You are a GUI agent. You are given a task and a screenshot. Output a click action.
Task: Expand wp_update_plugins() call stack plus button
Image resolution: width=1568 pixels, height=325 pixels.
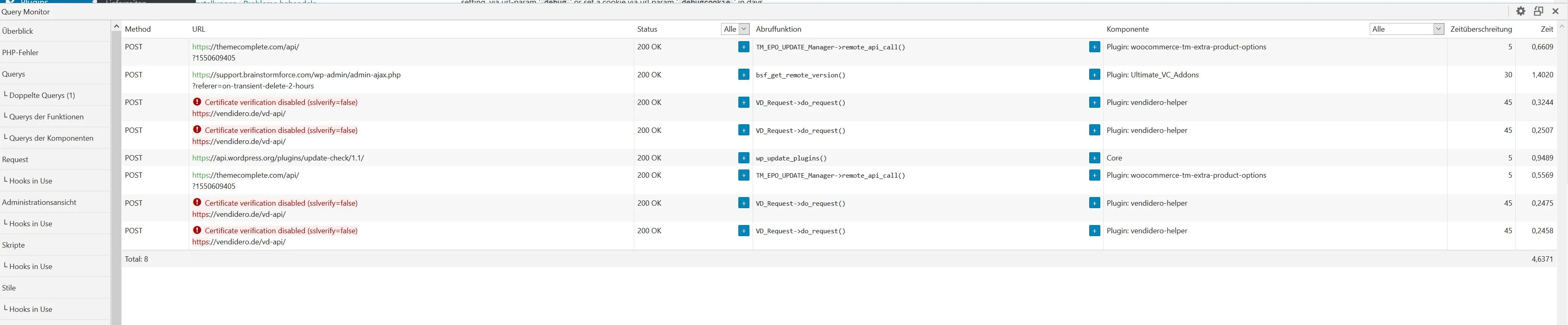point(1094,158)
